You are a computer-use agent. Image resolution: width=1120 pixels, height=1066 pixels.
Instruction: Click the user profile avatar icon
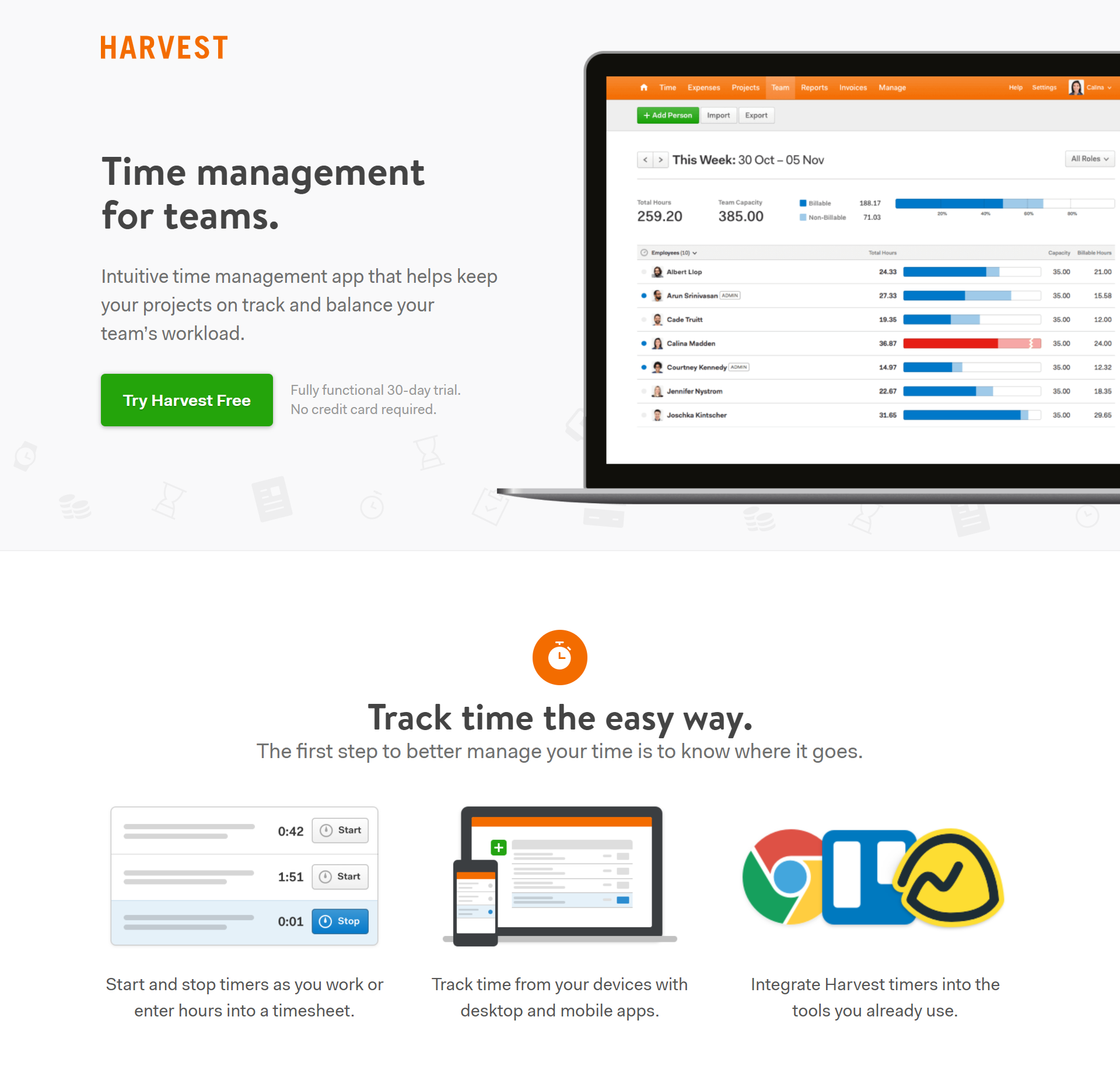point(1074,87)
